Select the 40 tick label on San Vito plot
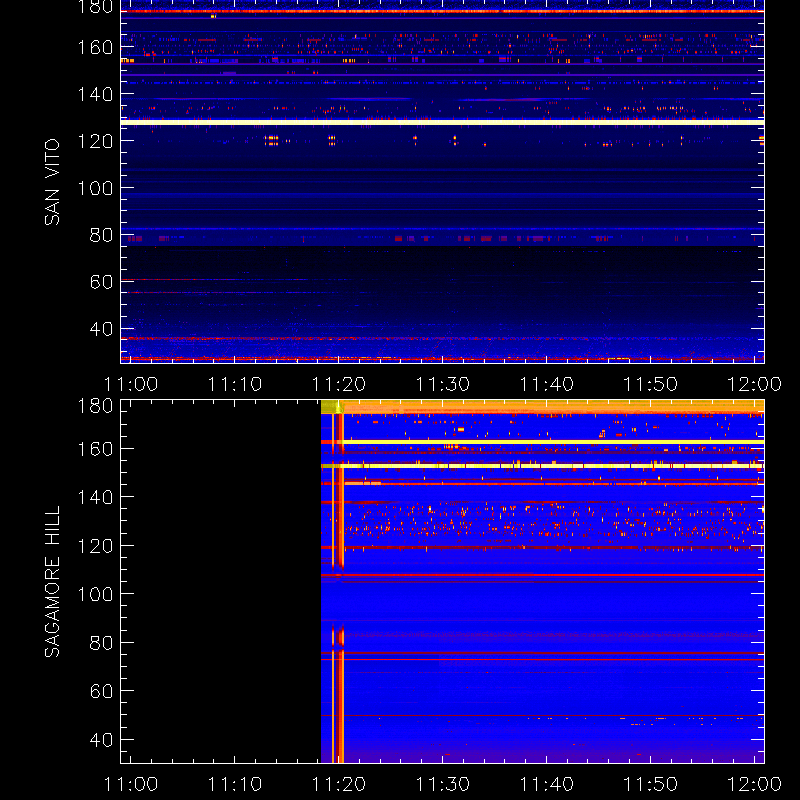The image size is (800, 800). pos(101,329)
